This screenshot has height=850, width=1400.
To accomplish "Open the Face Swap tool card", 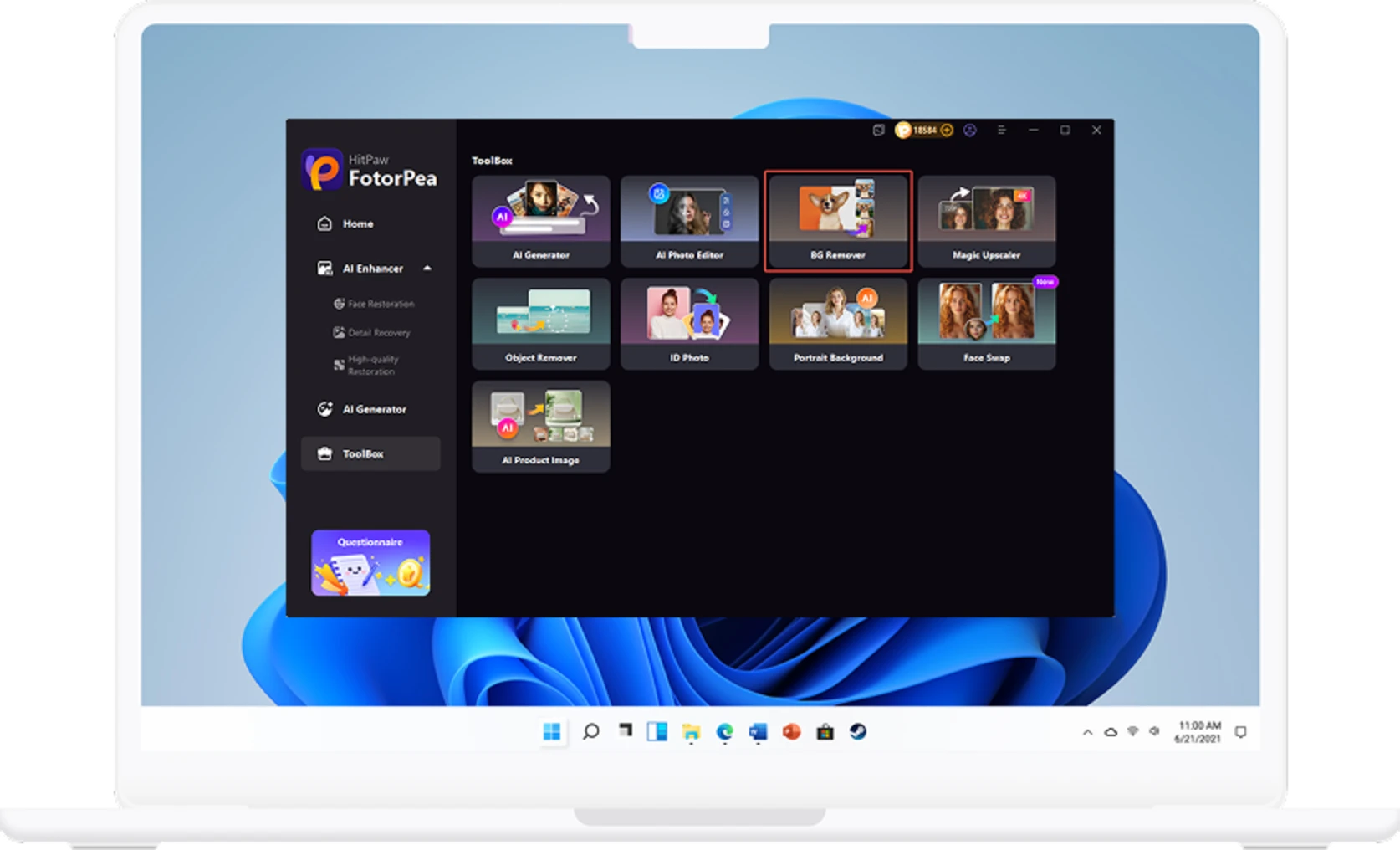I will 987,324.
